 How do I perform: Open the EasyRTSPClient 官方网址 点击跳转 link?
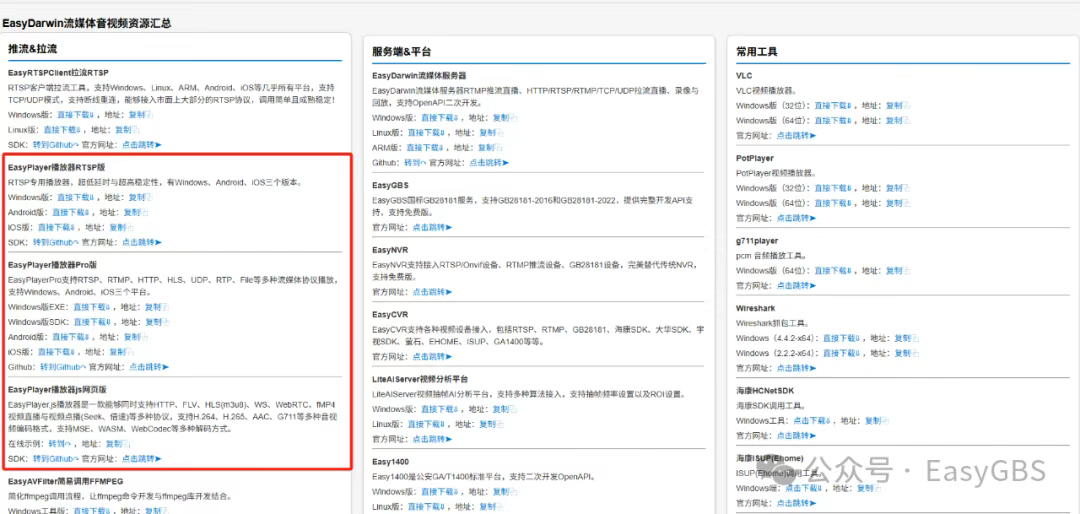tap(141, 145)
